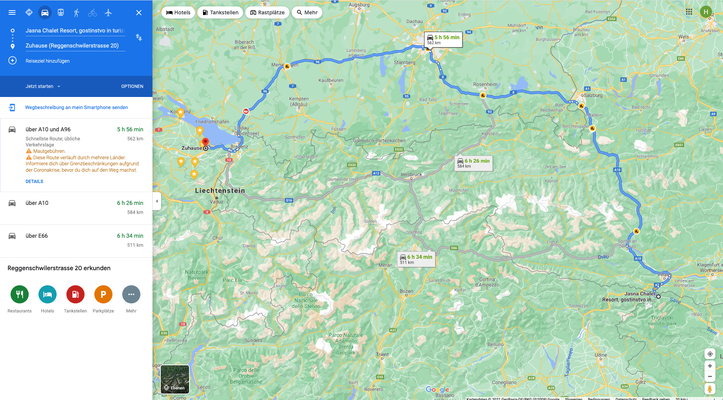The image size is (723, 400).
Task: Collapse the side panel with arrow handle
Action: click(x=157, y=201)
